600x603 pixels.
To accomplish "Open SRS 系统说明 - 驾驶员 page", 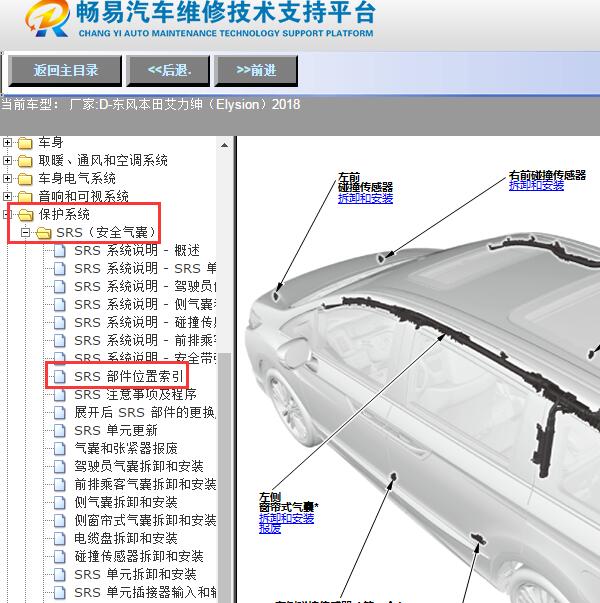I will (145, 287).
